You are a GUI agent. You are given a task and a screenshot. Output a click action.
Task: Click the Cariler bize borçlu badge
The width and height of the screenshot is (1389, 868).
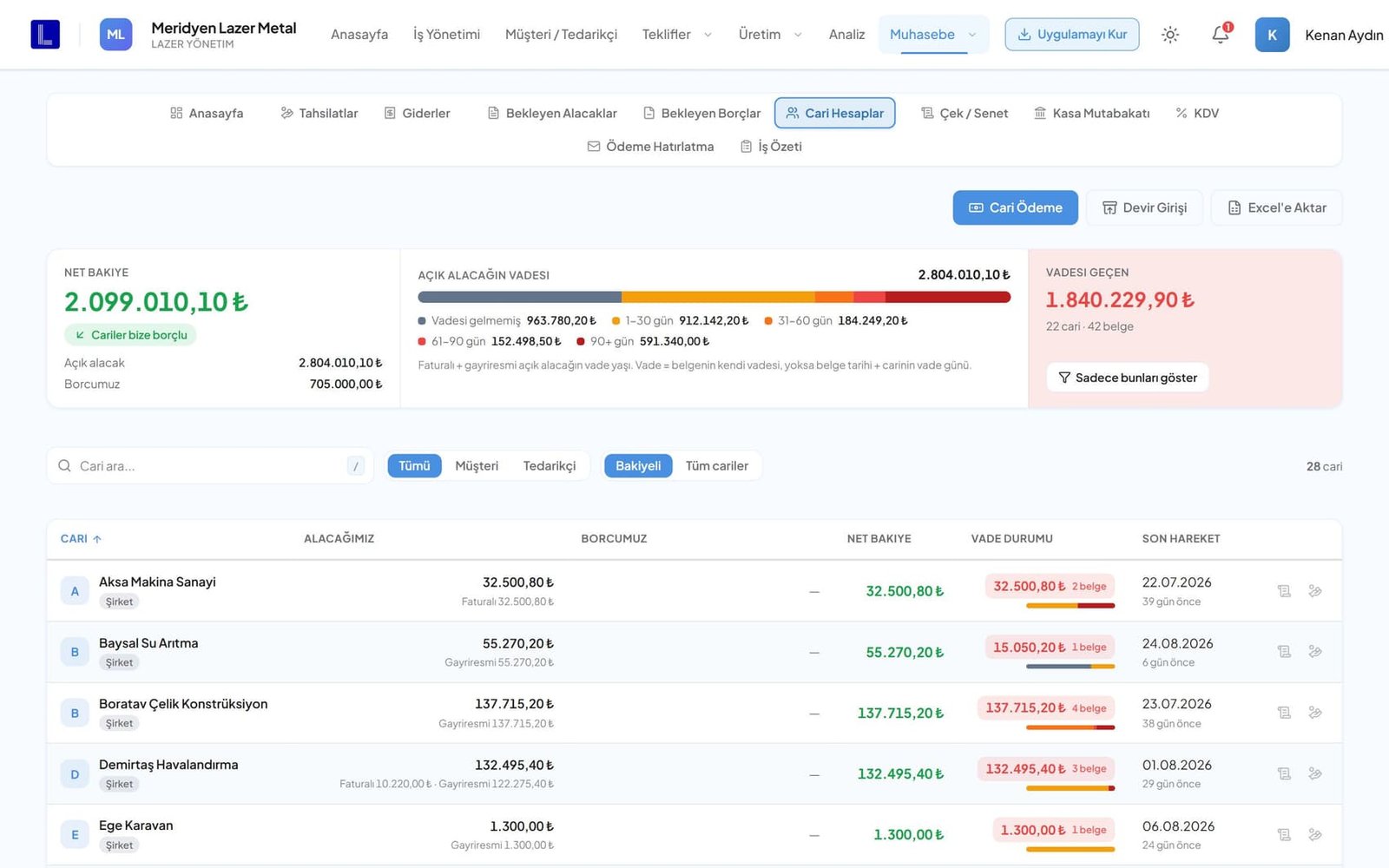[x=130, y=335]
